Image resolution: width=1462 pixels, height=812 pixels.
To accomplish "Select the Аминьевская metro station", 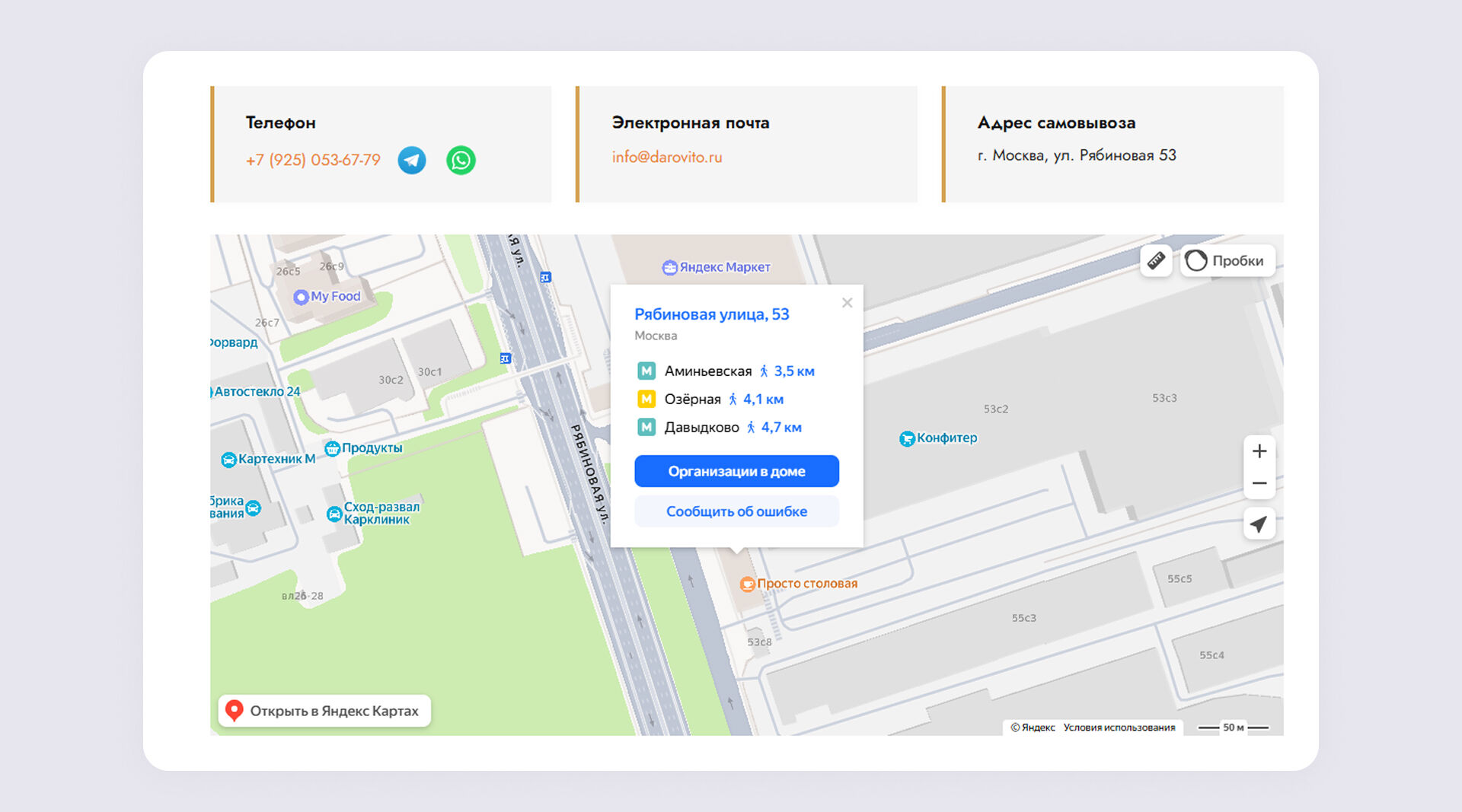I will coord(707,371).
